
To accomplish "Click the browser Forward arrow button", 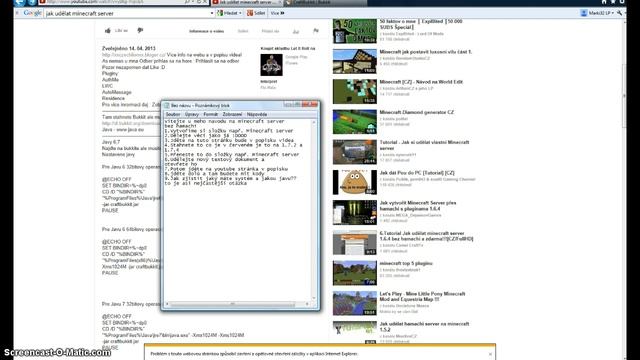I will [x=31, y=2].
